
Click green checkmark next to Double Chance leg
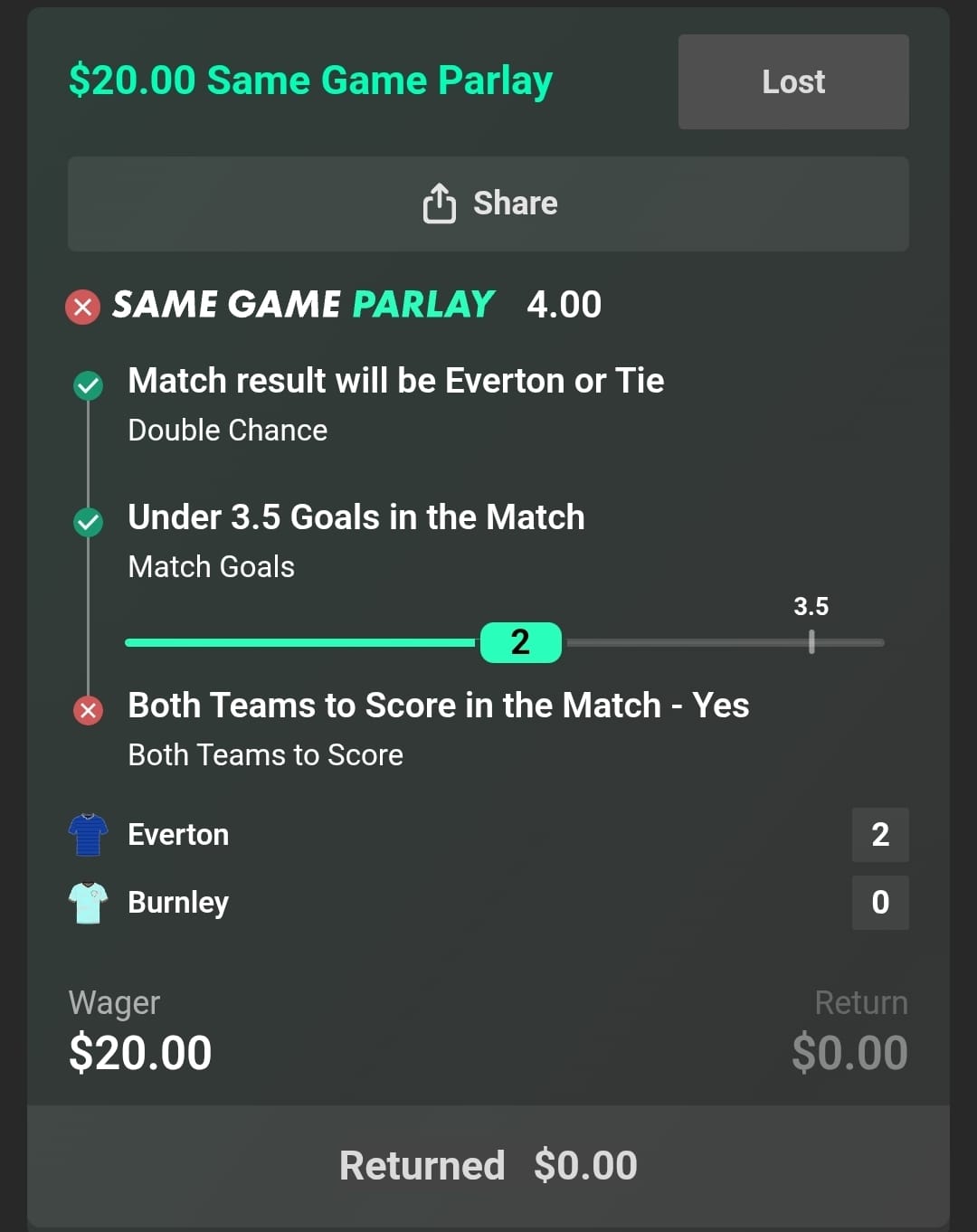[x=88, y=385]
